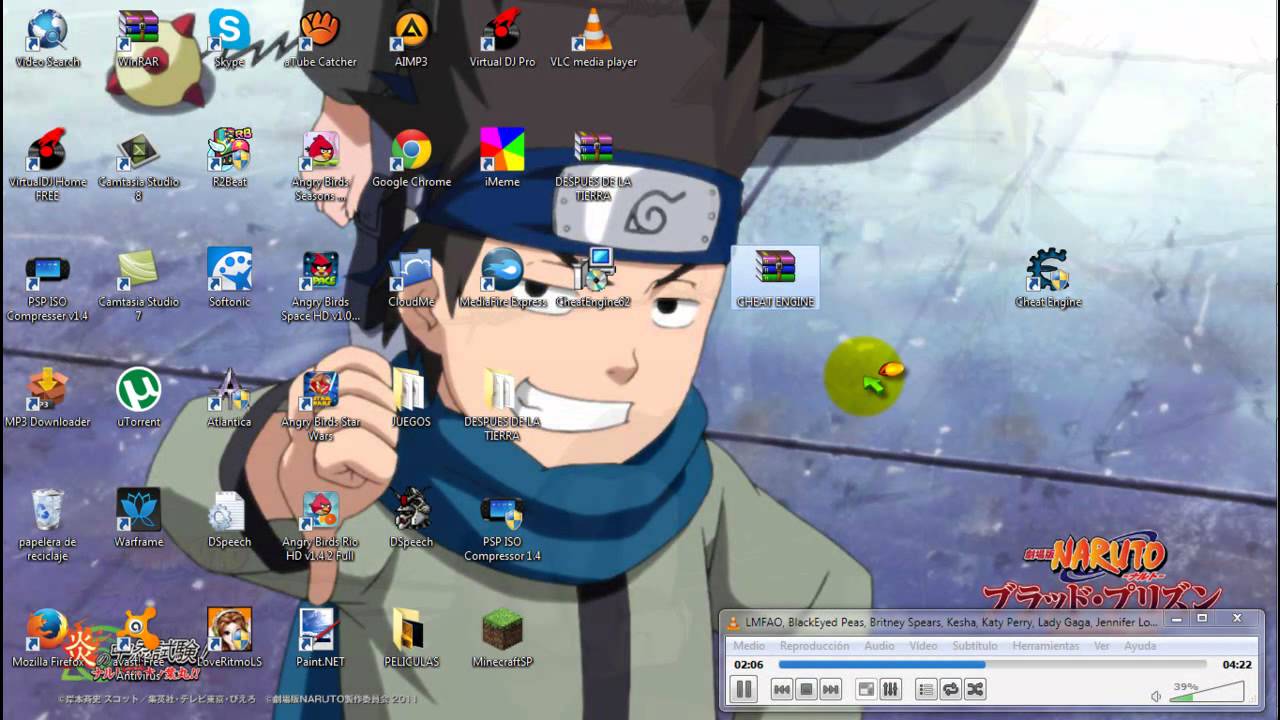Select the MediaFire Express icon
Image resolution: width=1280 pixels, height=720 pixels.
point(502,278)
